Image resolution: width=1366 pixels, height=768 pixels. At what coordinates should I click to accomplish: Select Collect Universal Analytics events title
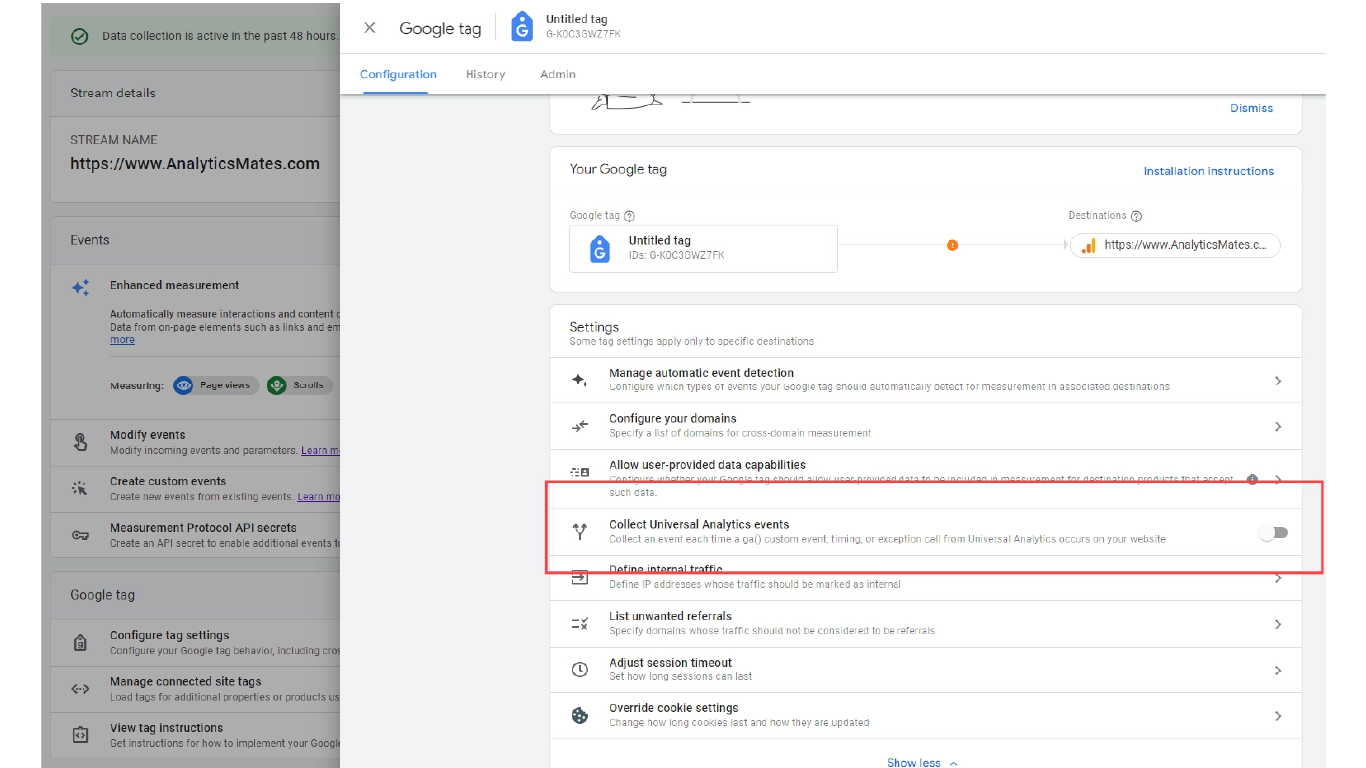tap(699, 524)
